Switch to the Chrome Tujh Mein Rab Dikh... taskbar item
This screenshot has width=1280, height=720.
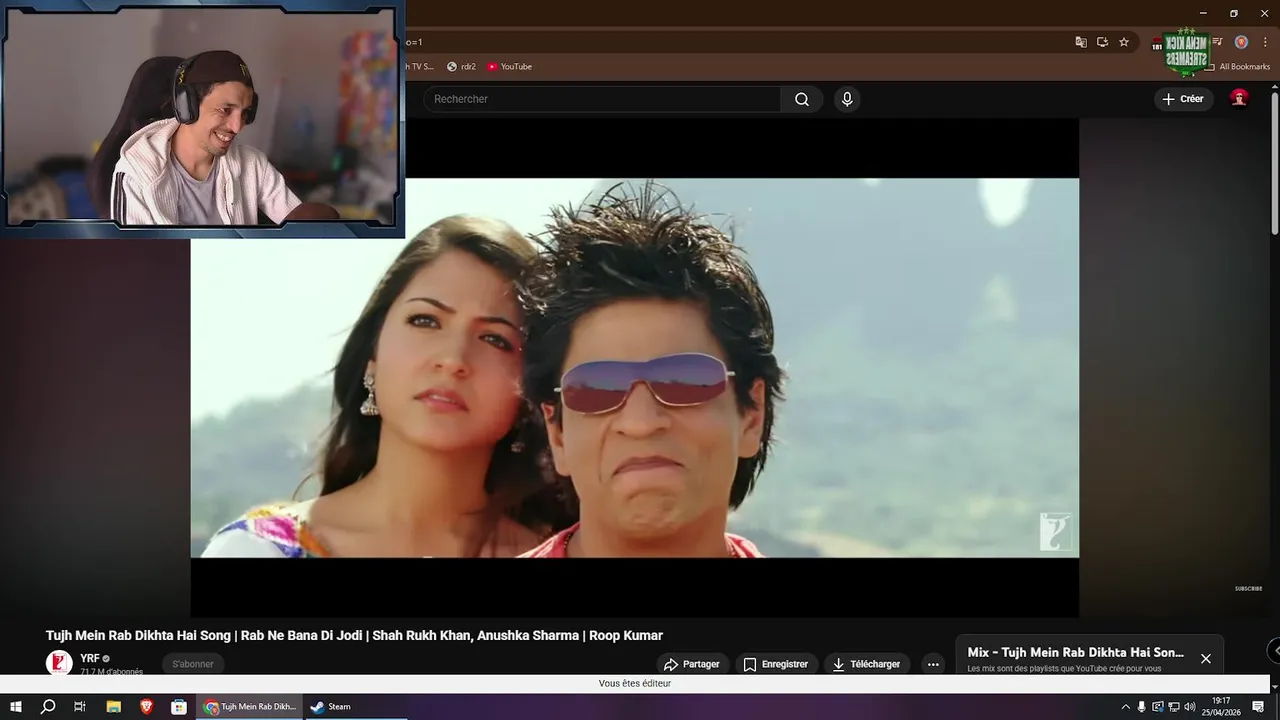click(250, 707)
